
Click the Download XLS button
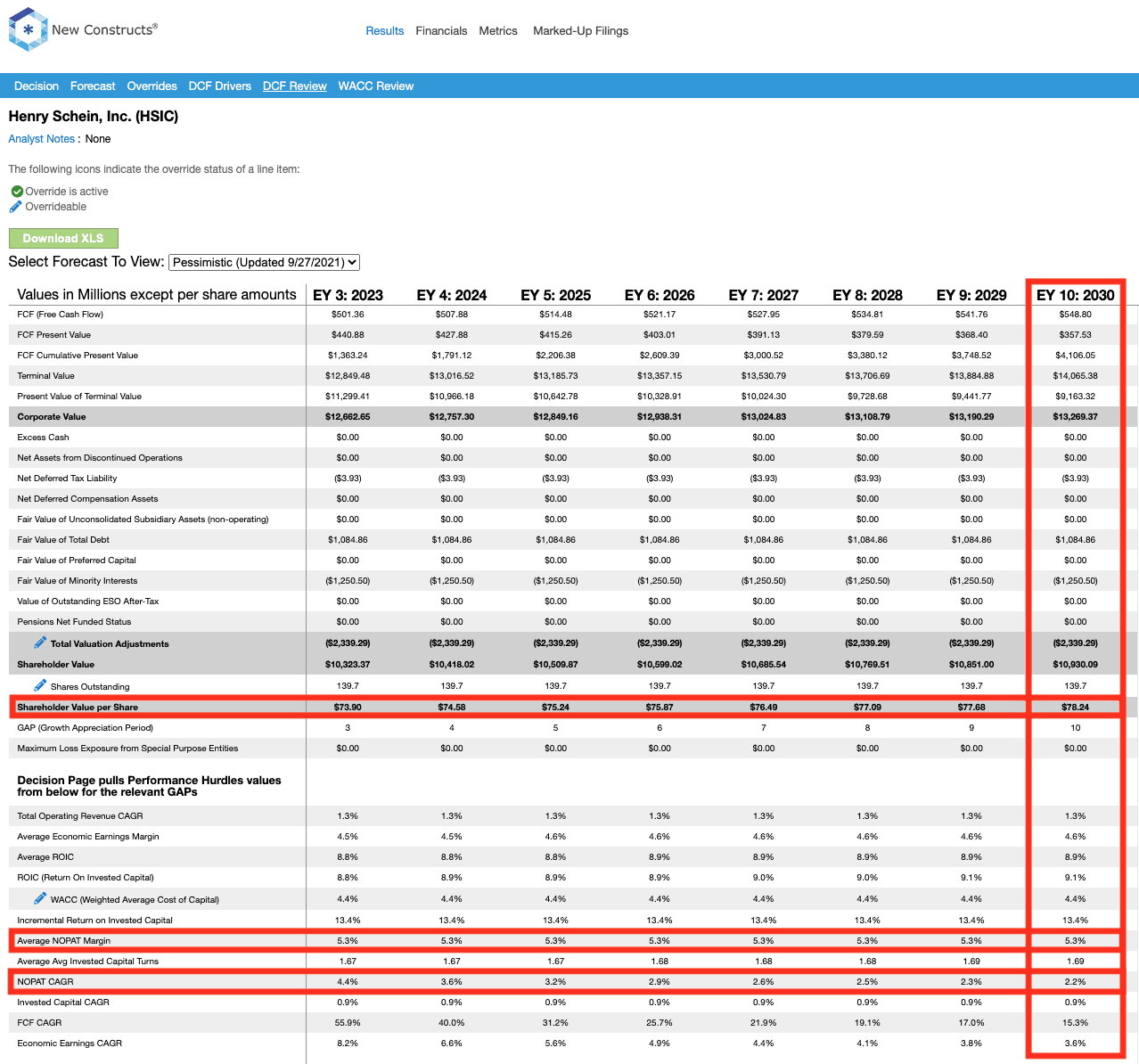[x=63, y=238]
